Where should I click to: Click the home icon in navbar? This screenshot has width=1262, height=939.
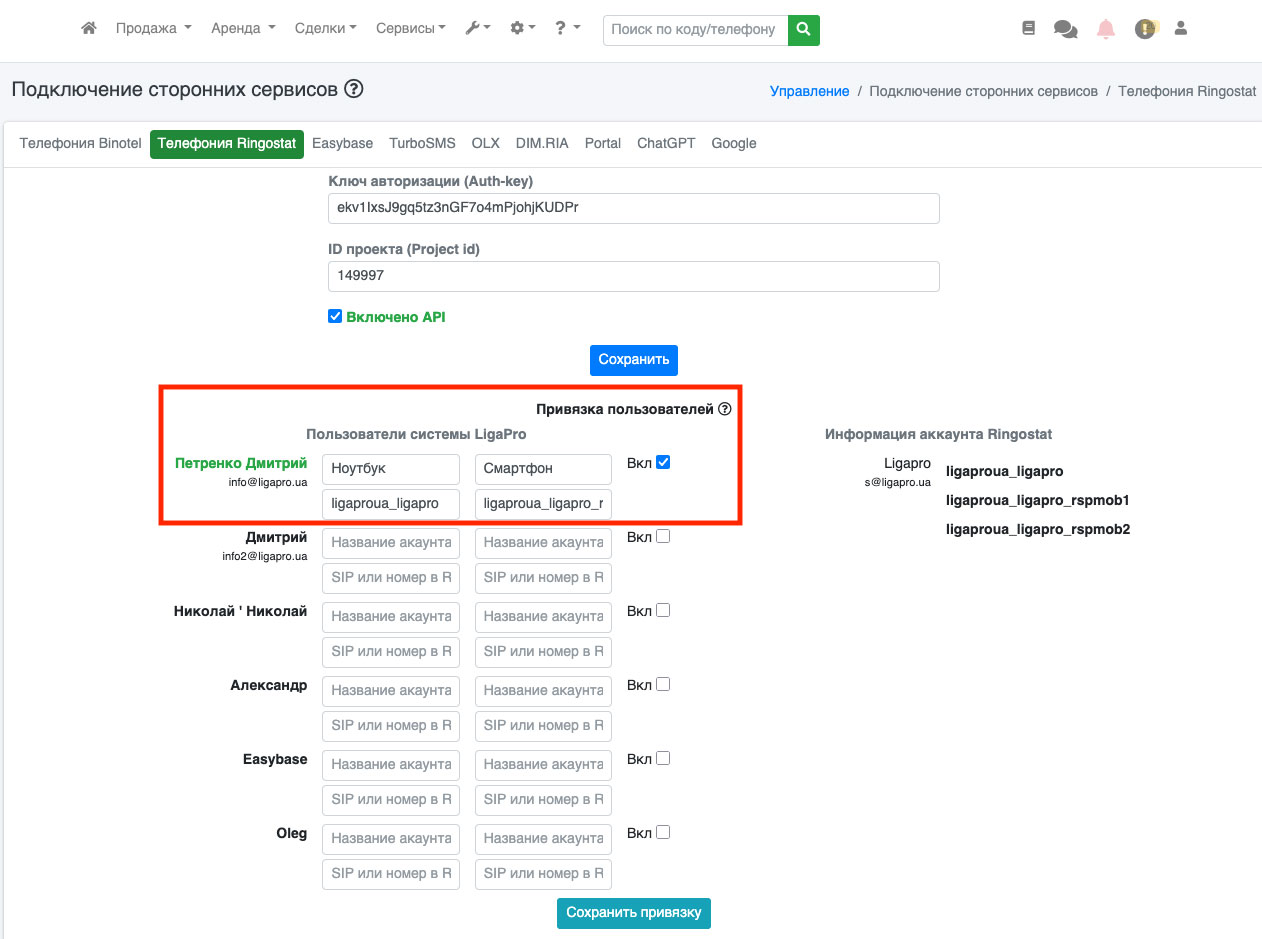pyautogui.click(x=89, y=29)
